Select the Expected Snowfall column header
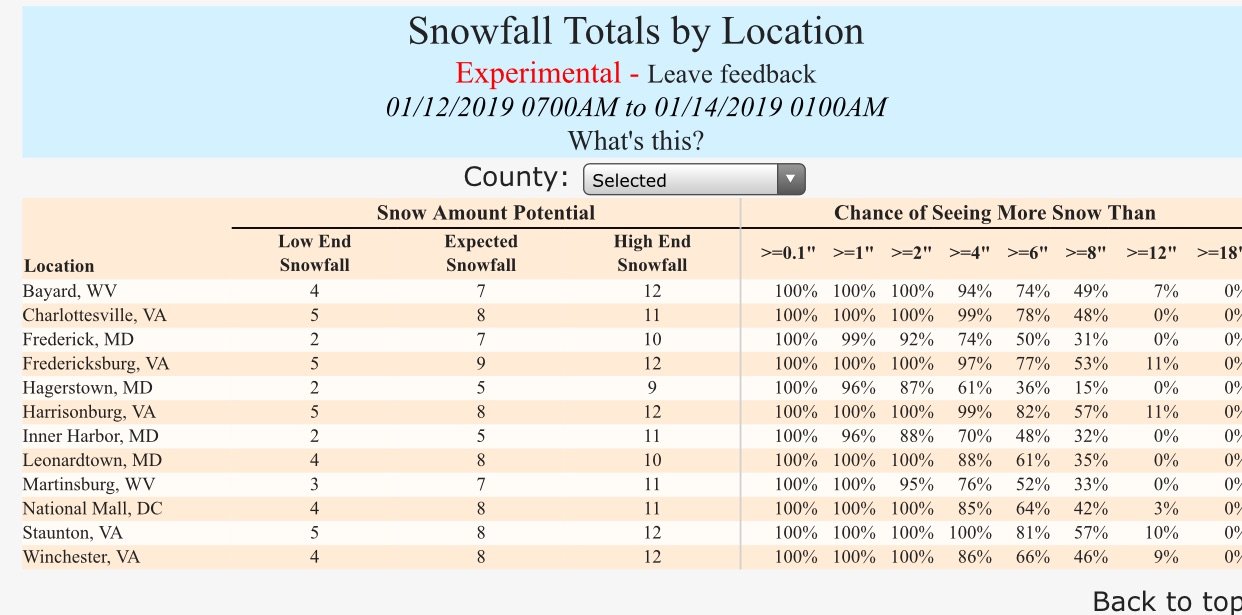This screenshot has height=615, width=1242. click(481, 253)
